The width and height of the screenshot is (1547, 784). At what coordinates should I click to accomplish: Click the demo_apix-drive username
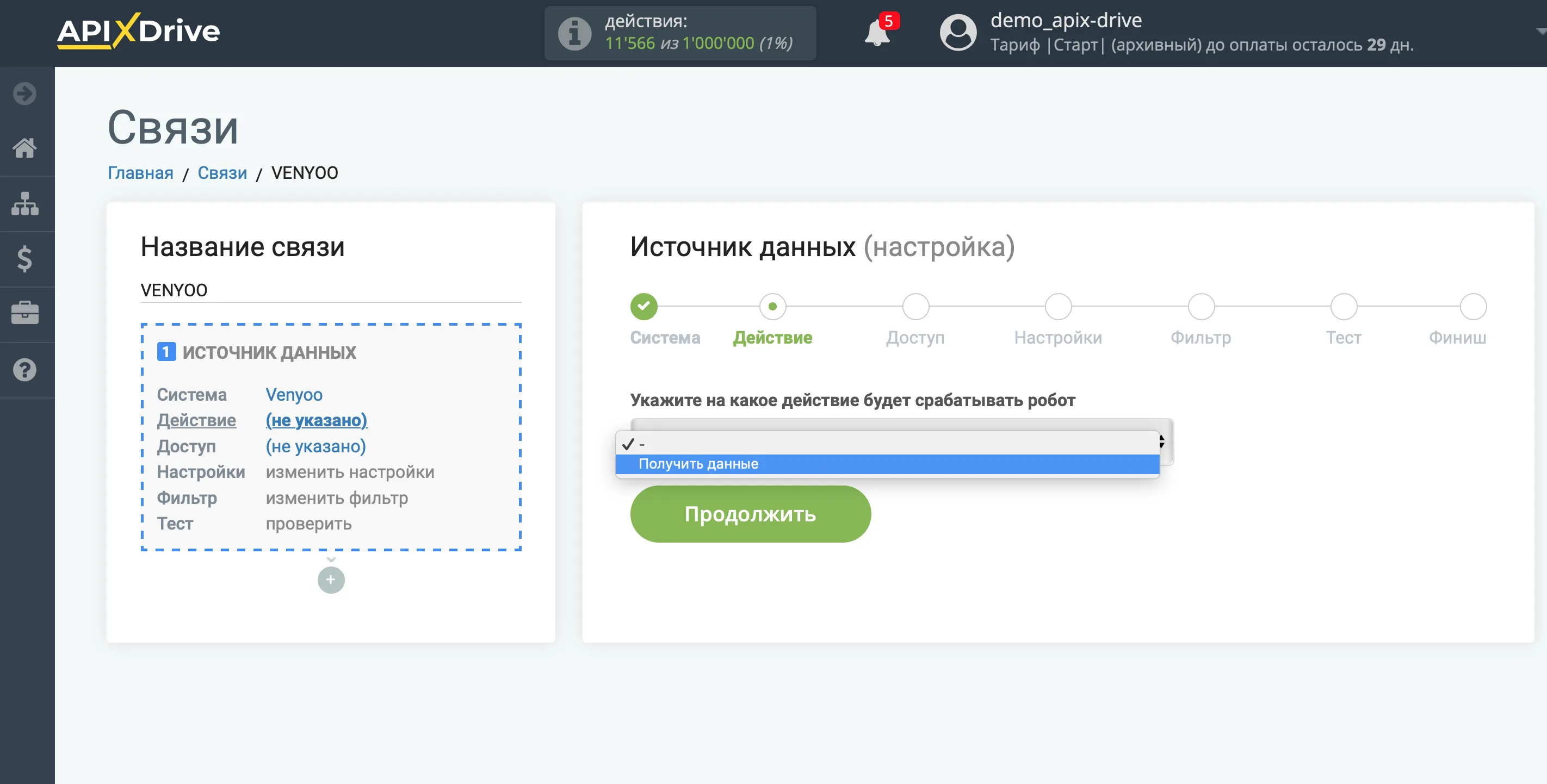pyautogui.click(x=1066, y=21)
